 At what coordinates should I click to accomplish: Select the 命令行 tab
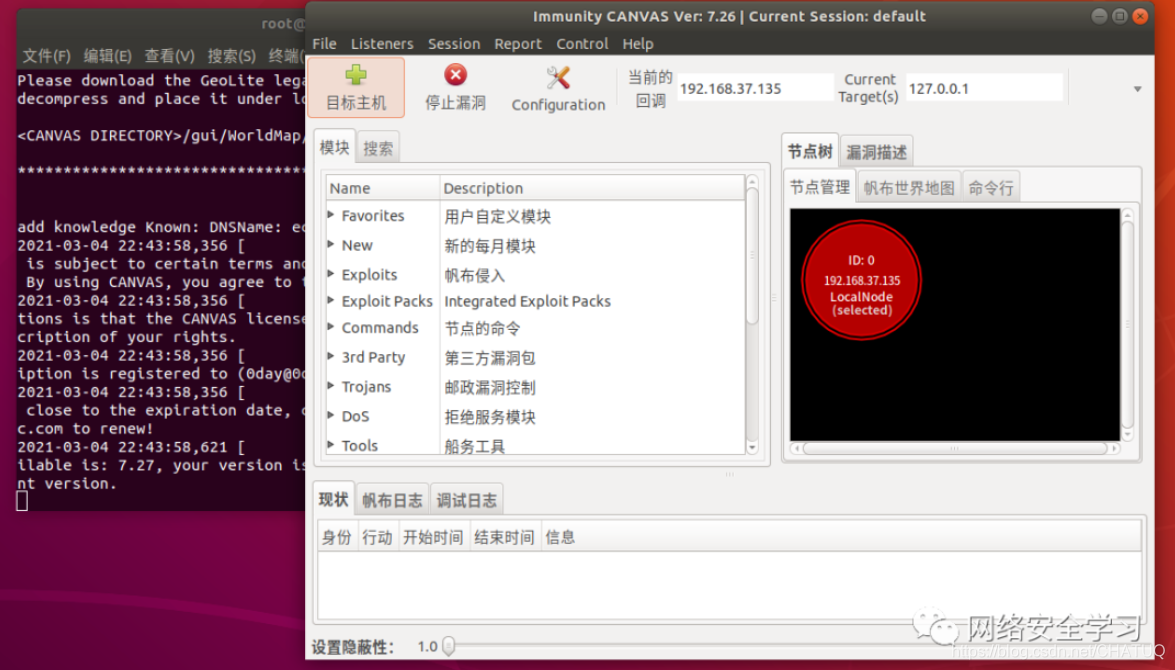(991, 187)
